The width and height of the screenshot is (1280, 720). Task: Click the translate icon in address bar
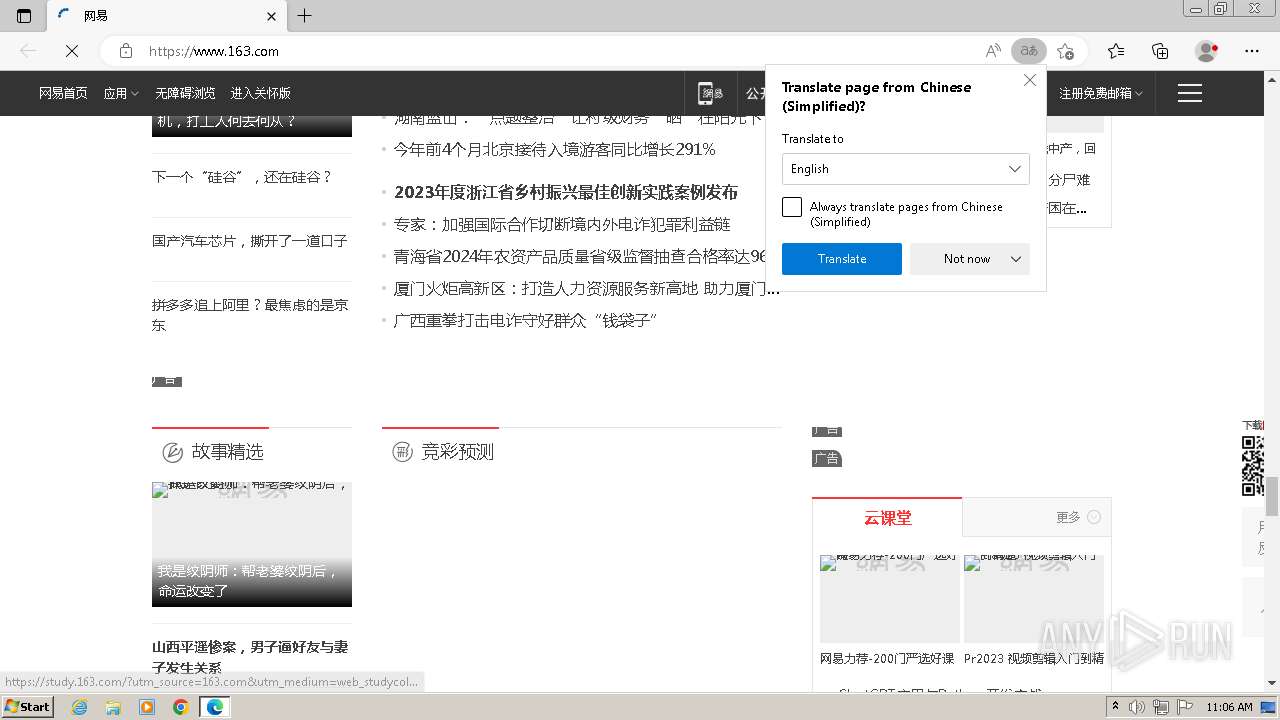pos(1029,51)
